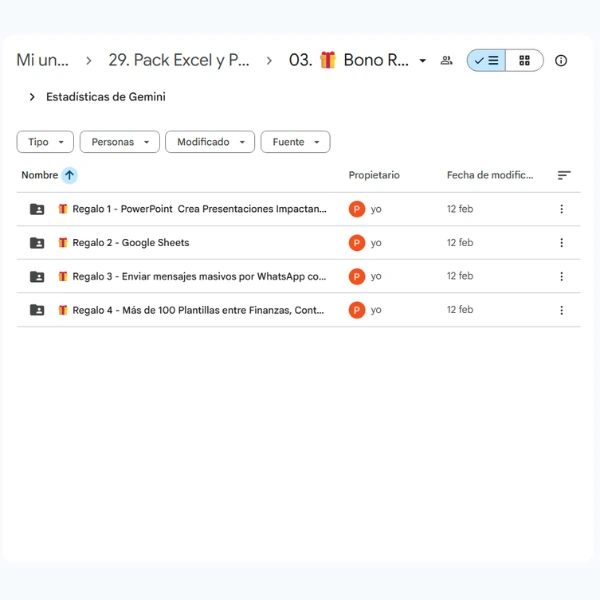
Task: Click the shared people icon by folder title
Action: click(447, 60)
